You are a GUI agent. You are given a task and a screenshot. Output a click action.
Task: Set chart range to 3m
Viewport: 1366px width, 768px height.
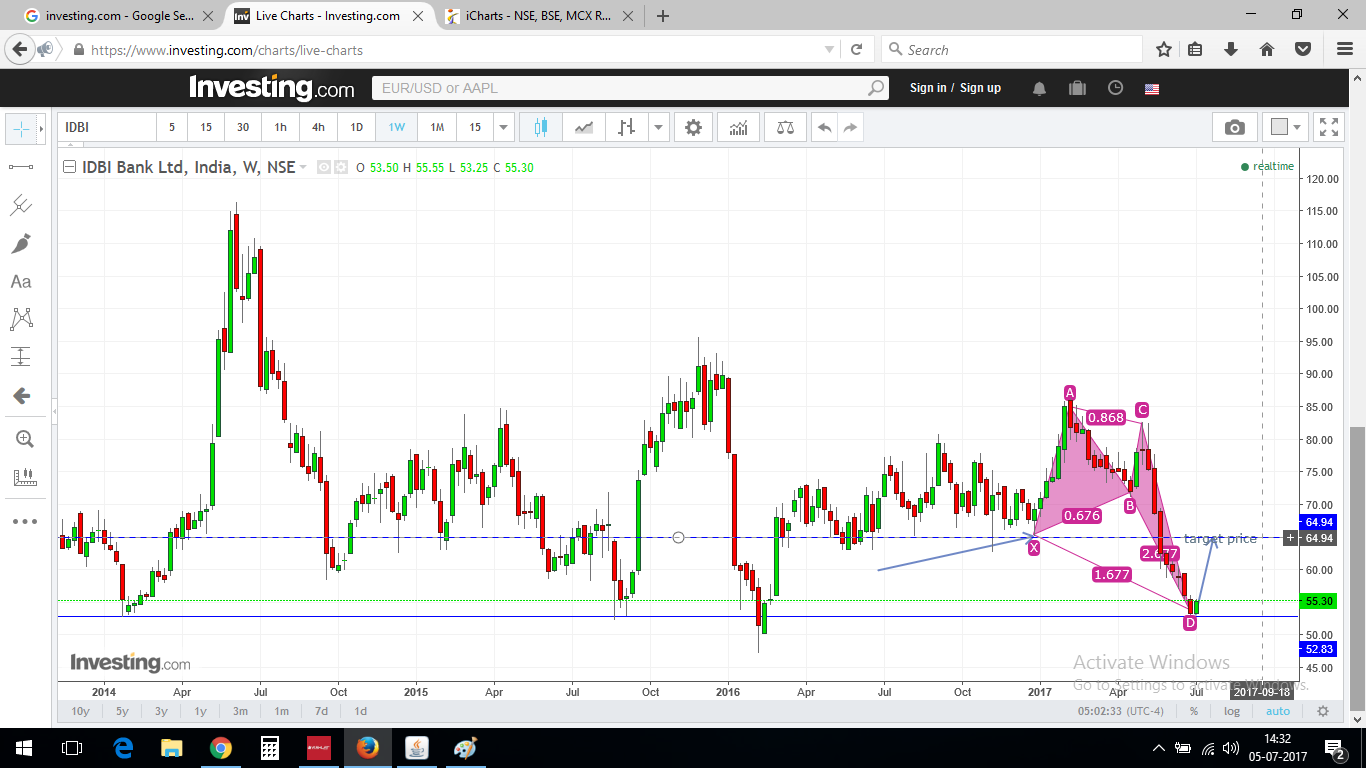pyautogui.click(x=241, y=711)
